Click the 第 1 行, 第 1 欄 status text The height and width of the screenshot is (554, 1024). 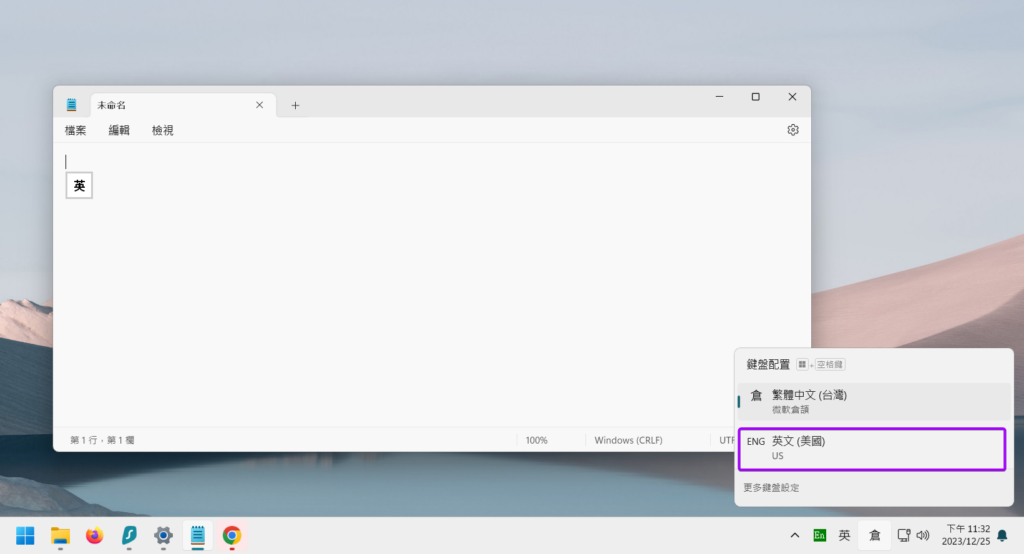tap(103, 440)
